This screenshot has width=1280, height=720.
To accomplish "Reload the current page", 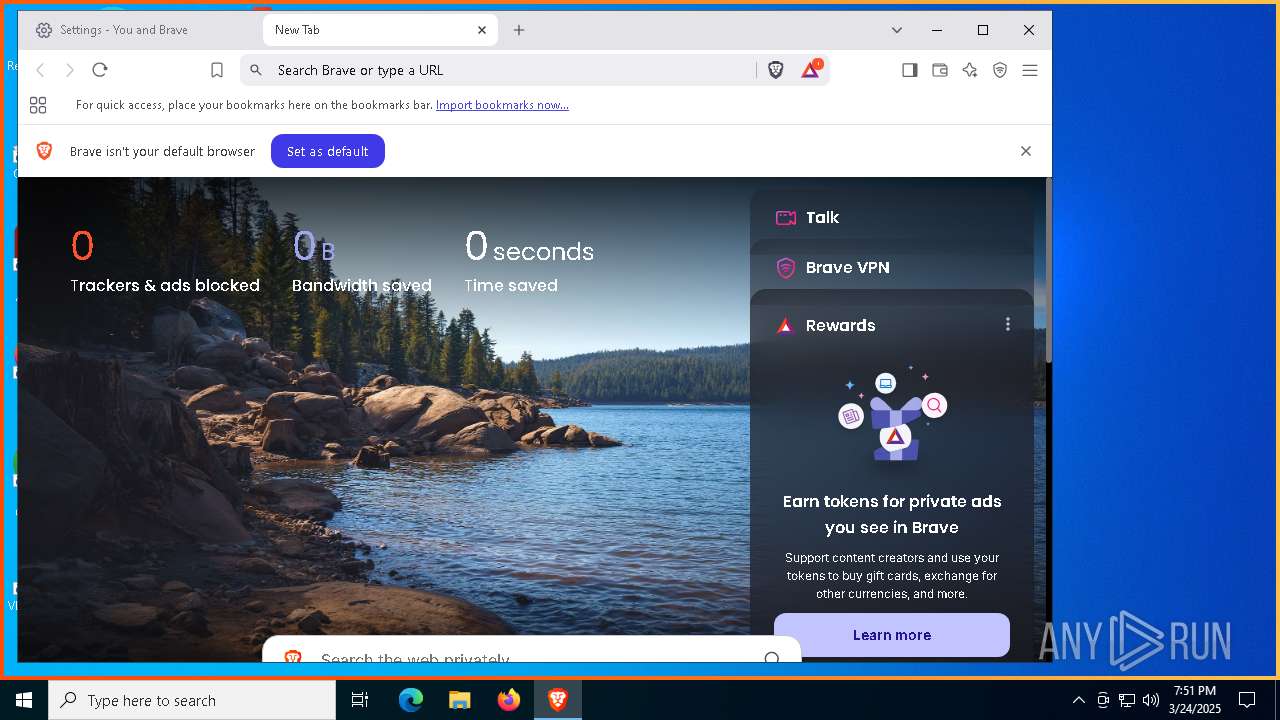I will (99, 70).
